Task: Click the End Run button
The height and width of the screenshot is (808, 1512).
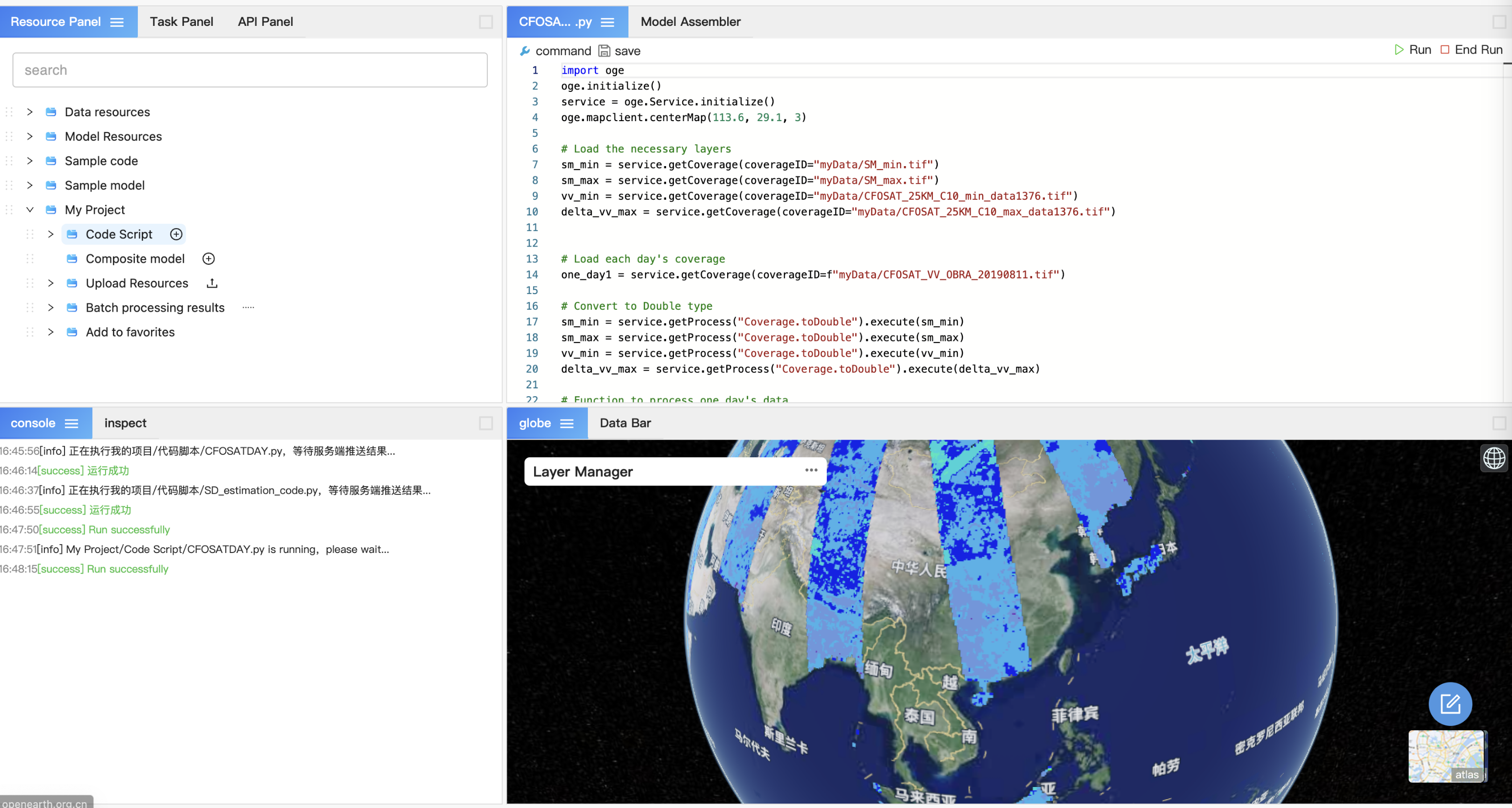Action: click(1471, 50)
